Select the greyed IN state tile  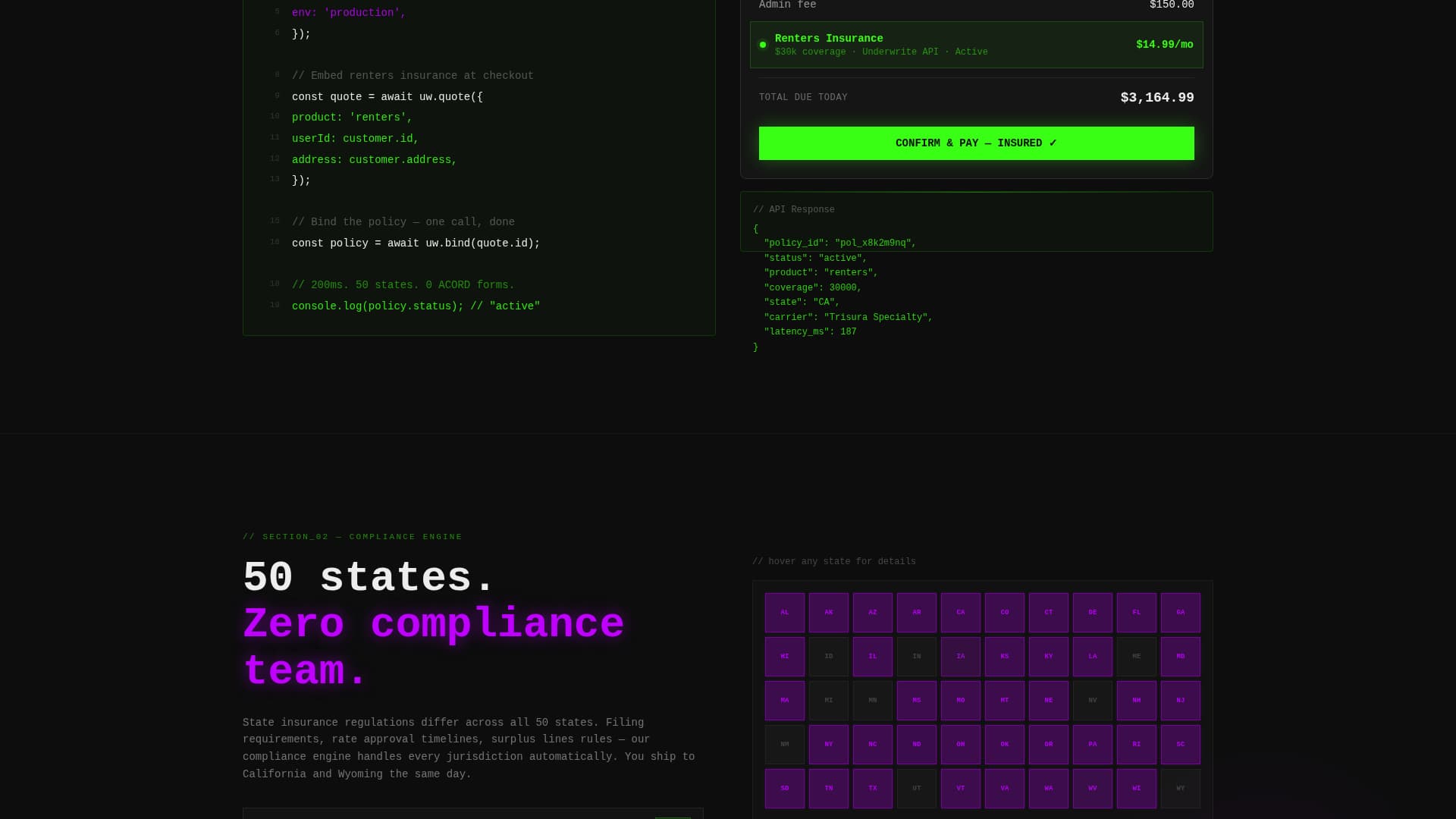coord(917,657)
